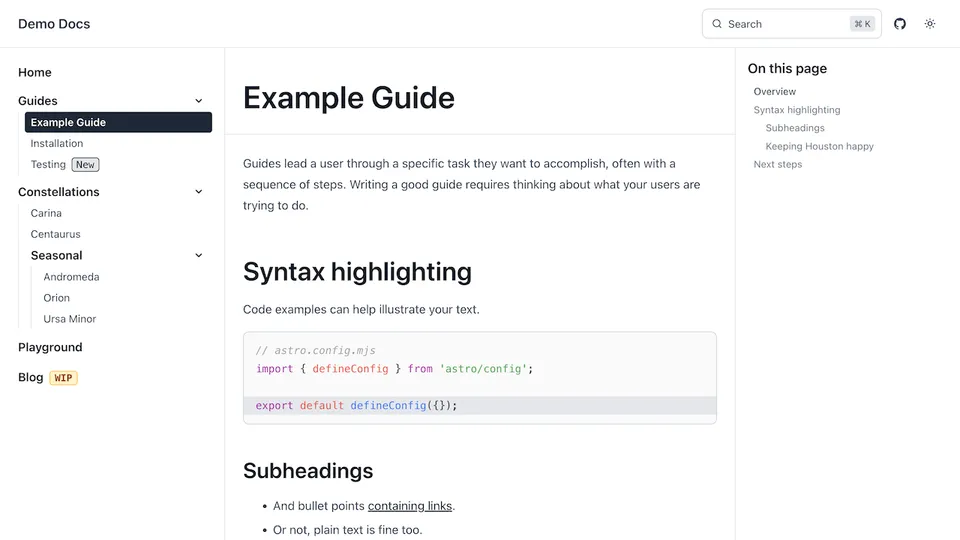Open the GitHub repository icon link
Image resolution: width=960 pixels, height=540 pixels.
coord(900,24)
